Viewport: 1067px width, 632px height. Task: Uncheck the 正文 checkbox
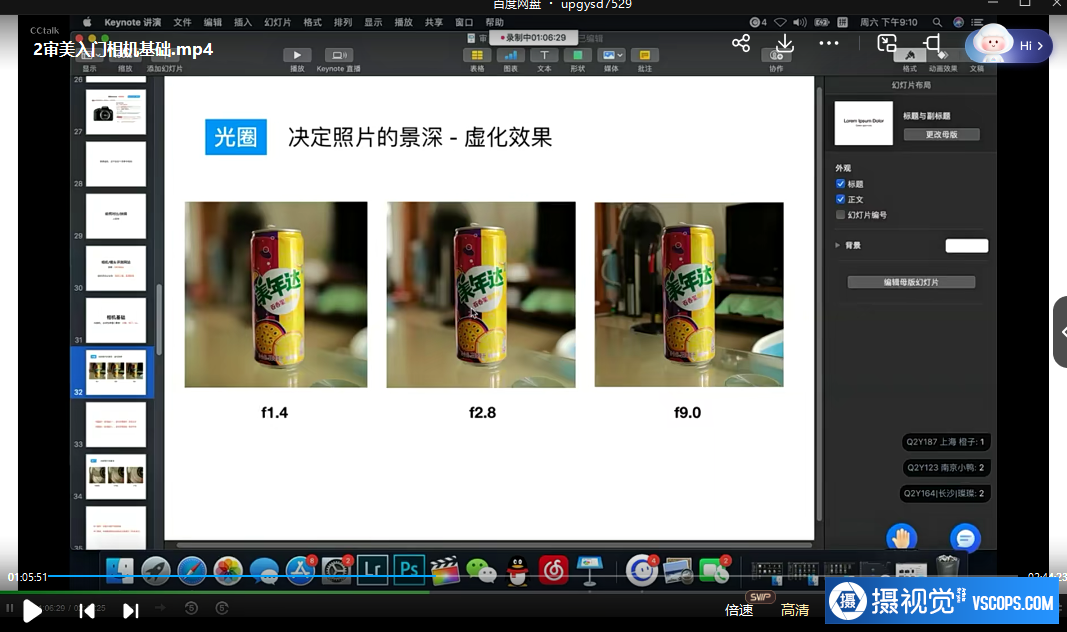coord(840,199)
